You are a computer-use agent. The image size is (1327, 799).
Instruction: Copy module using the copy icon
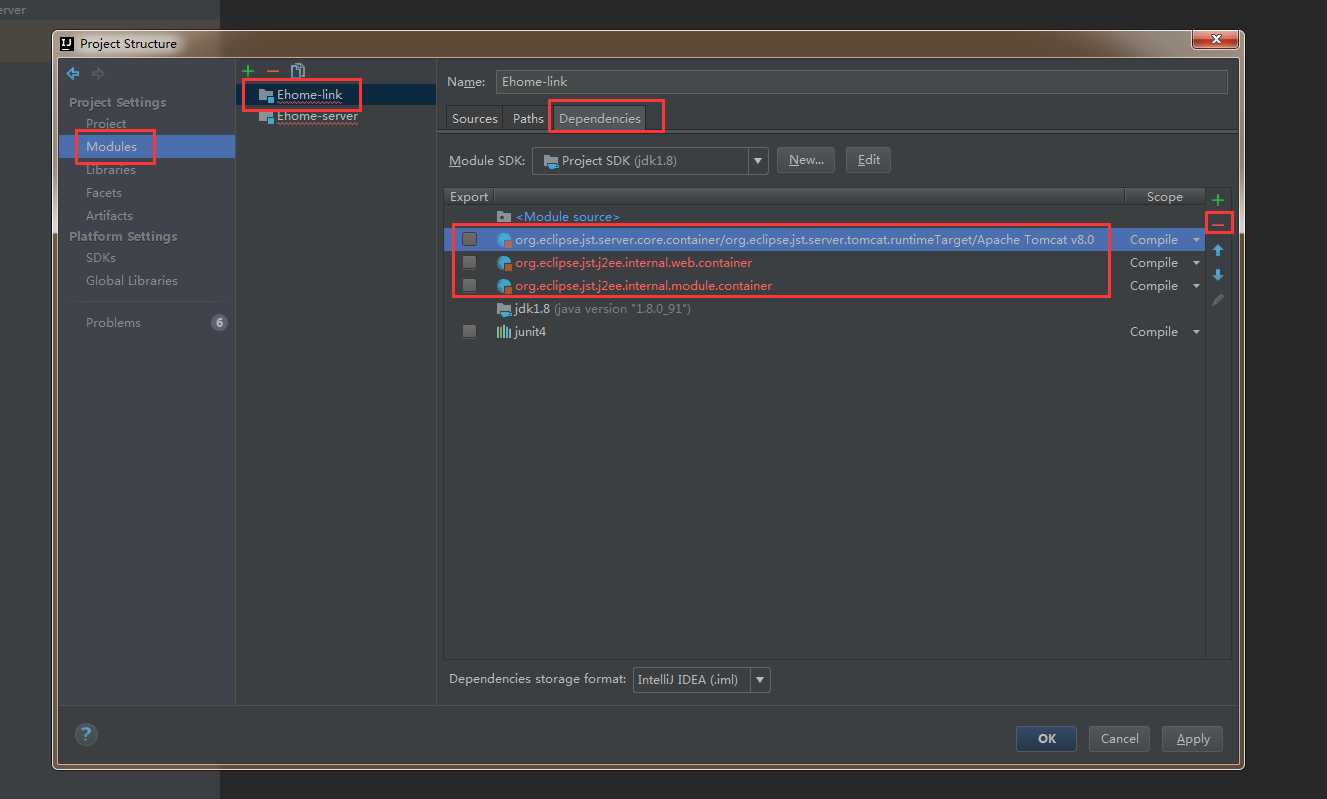pyautogui.click(x=298, y=71)
